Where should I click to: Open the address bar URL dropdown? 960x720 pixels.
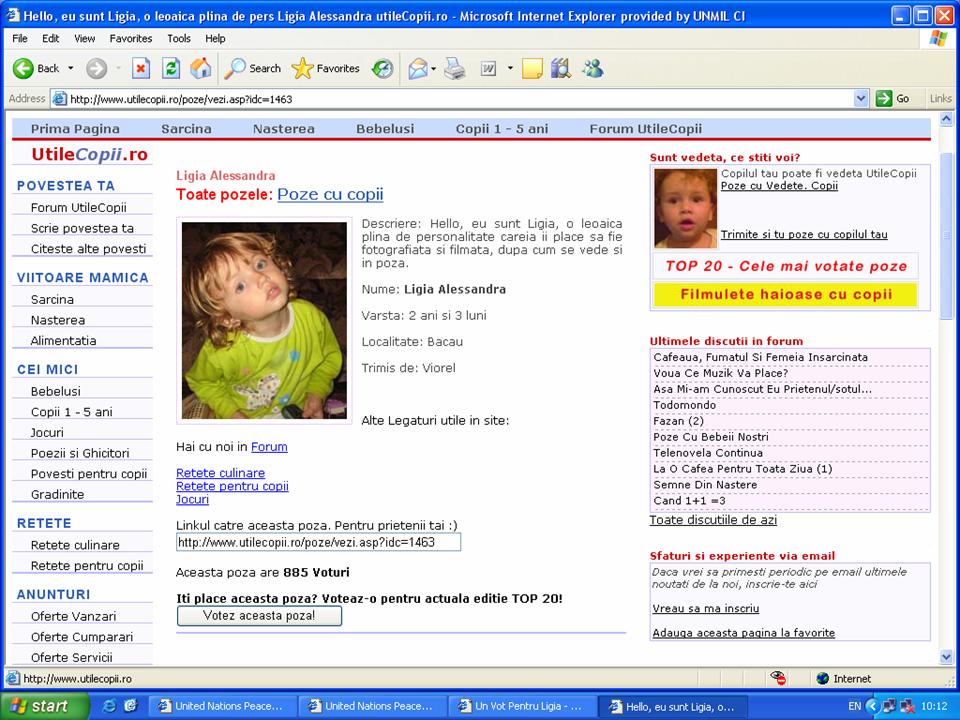click(861, 98)
